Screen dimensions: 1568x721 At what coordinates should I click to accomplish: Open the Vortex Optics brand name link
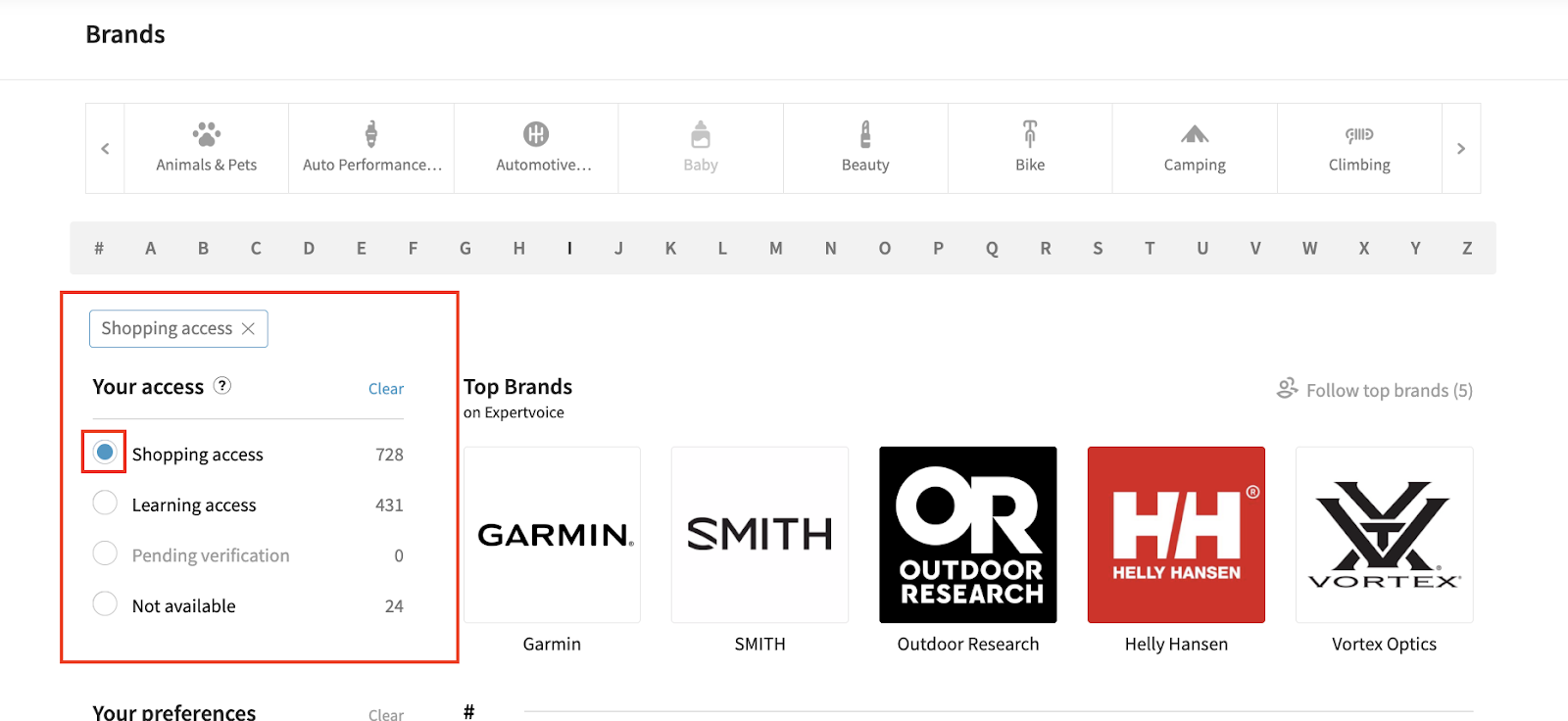point(1384,644)
